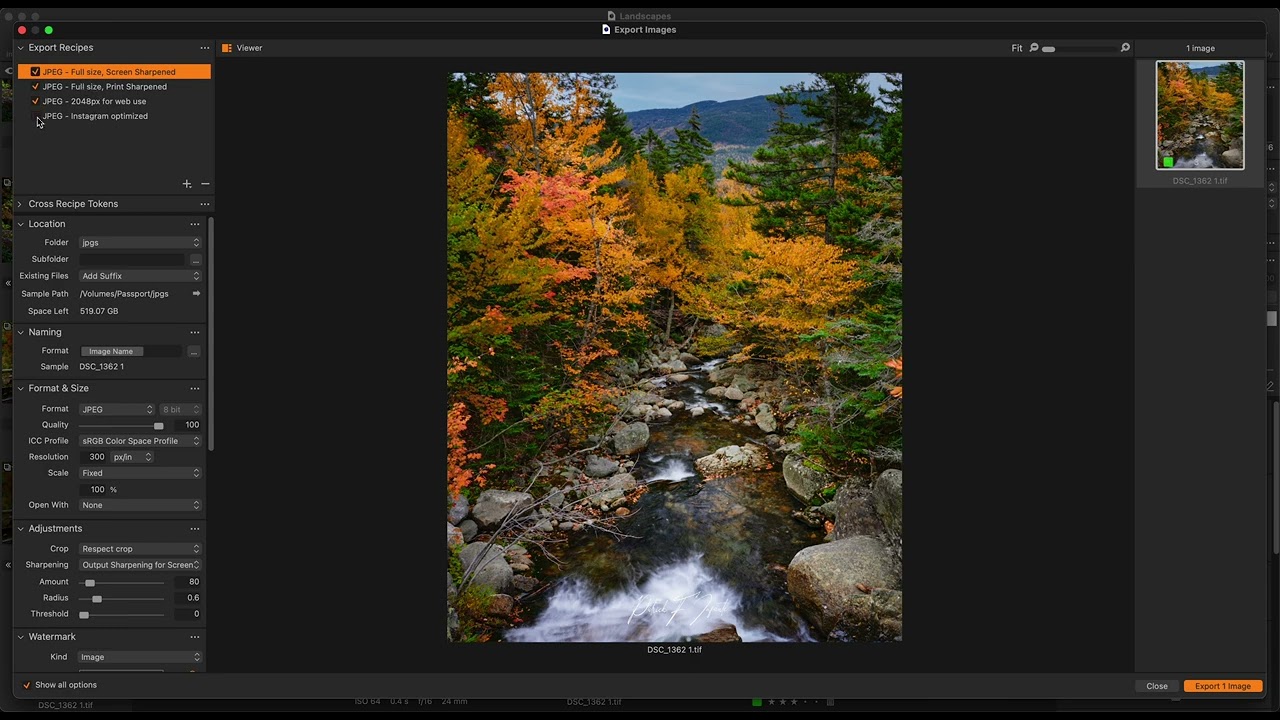
Task: Click the Close button
Action: (1157, 686)
